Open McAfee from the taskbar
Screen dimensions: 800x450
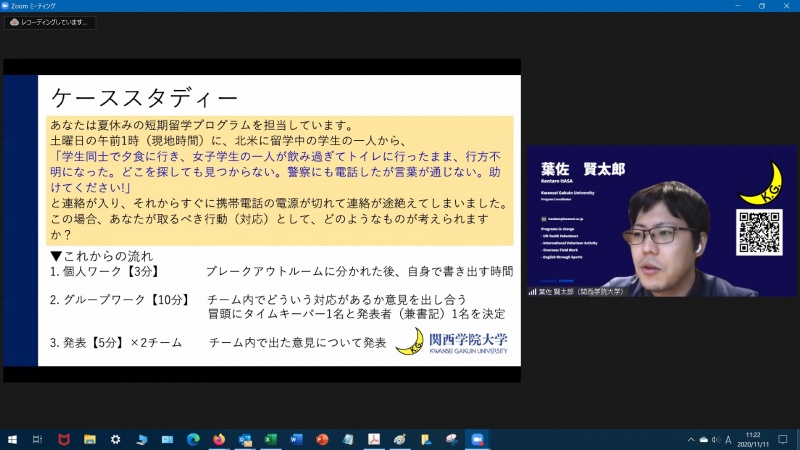coord(63,439)
